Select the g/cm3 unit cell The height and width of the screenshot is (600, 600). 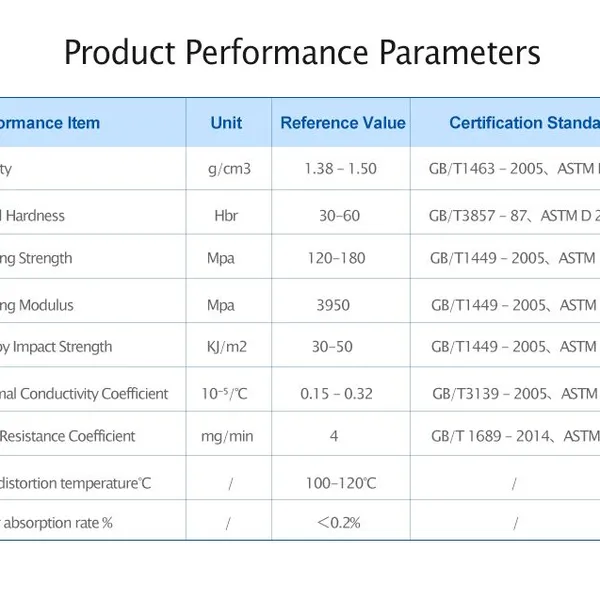click(x=229, y=169)
